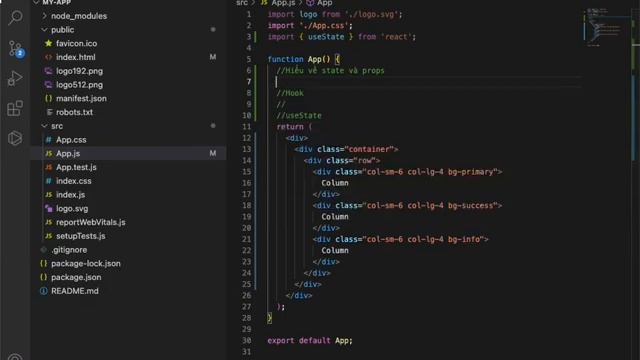
Task: Open index.js in the src folder
Action: (x=70, y=195)
